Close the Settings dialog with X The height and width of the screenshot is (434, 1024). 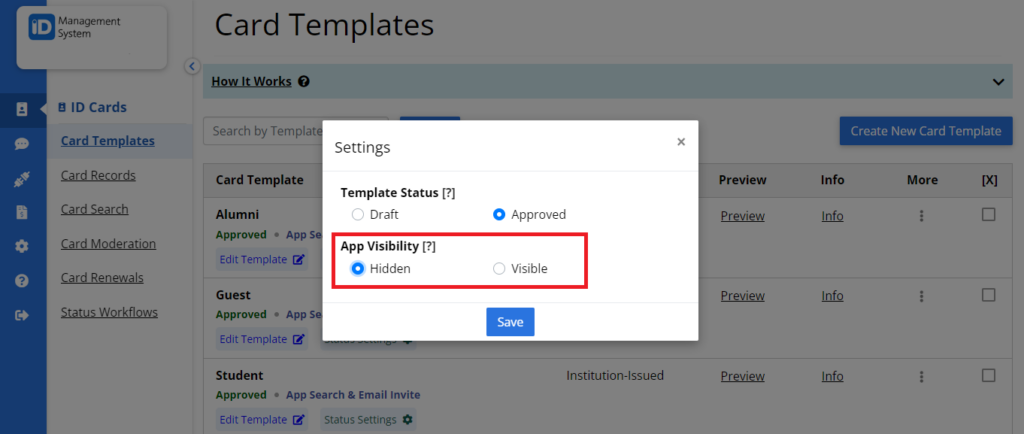pyautogui.click(x=681, y=142)
